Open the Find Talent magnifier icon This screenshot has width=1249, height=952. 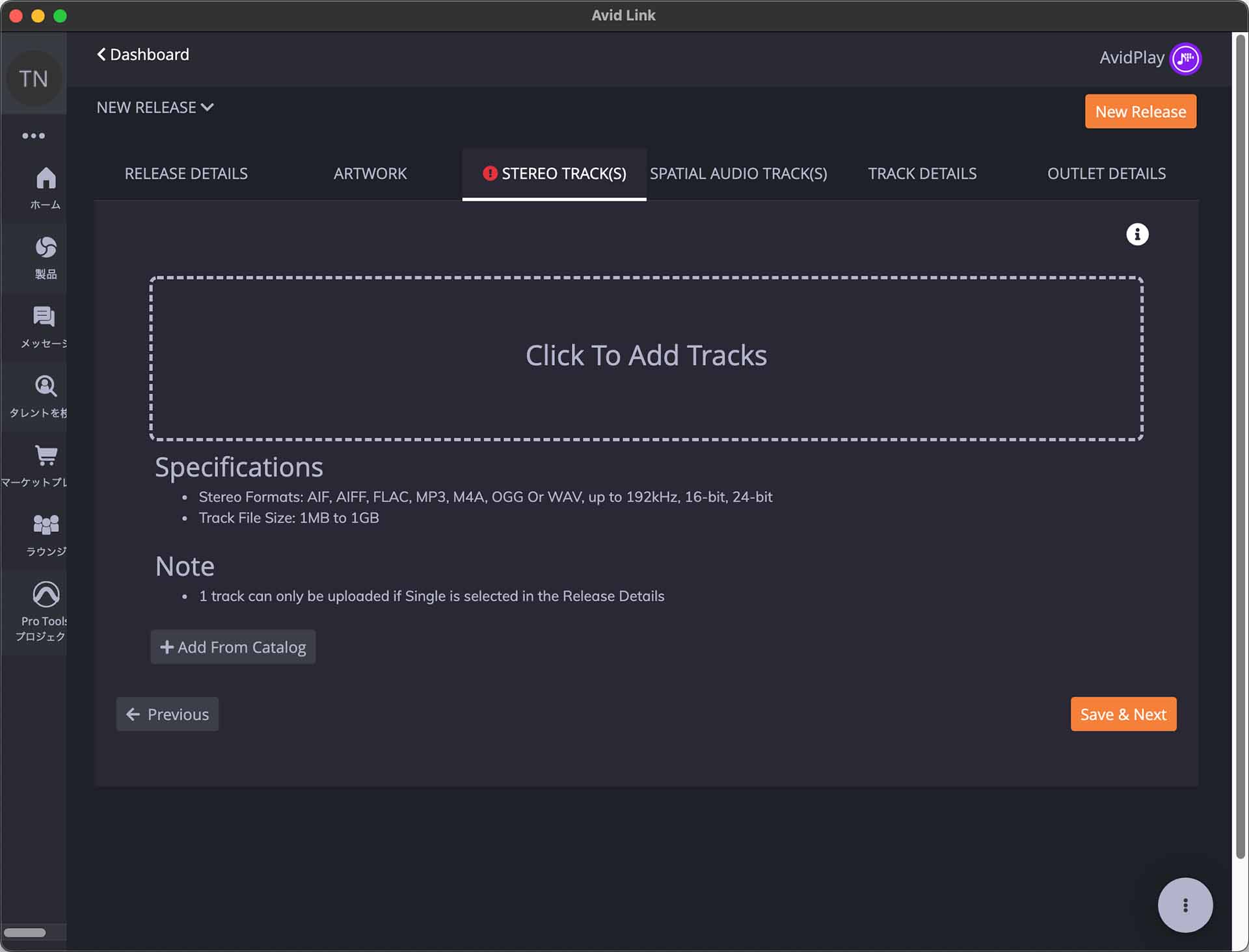(x=46, y=386)
